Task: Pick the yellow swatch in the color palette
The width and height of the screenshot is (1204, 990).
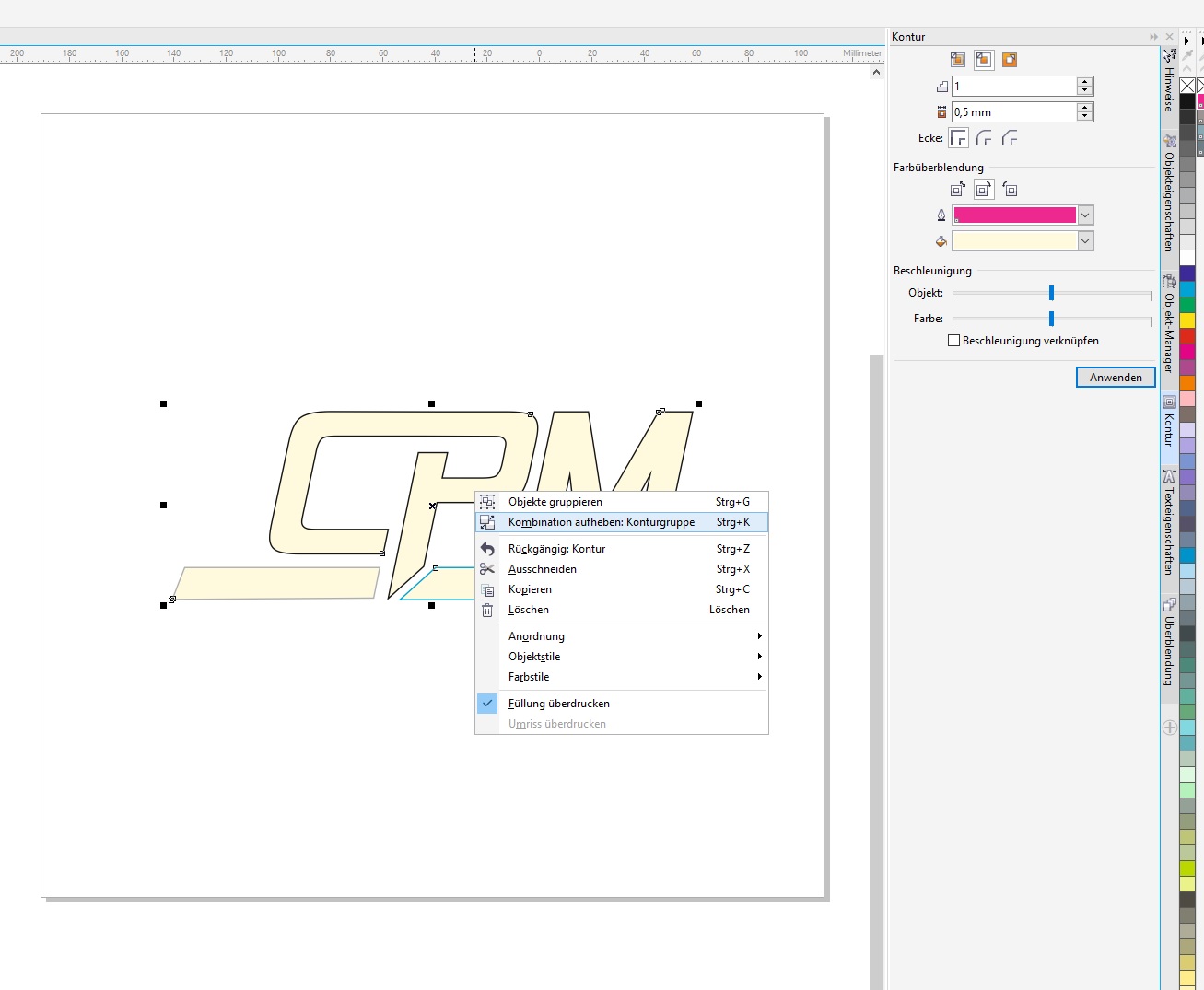Action: pyautogui.click(x=1187, y=320)
